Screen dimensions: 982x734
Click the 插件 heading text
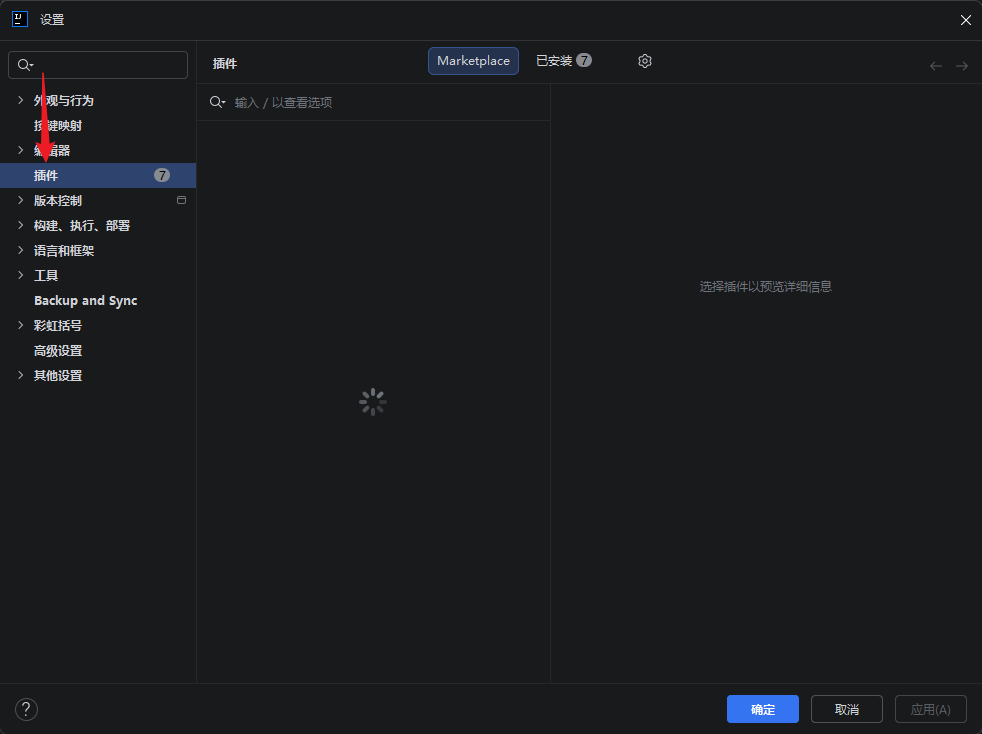[225, 63]
